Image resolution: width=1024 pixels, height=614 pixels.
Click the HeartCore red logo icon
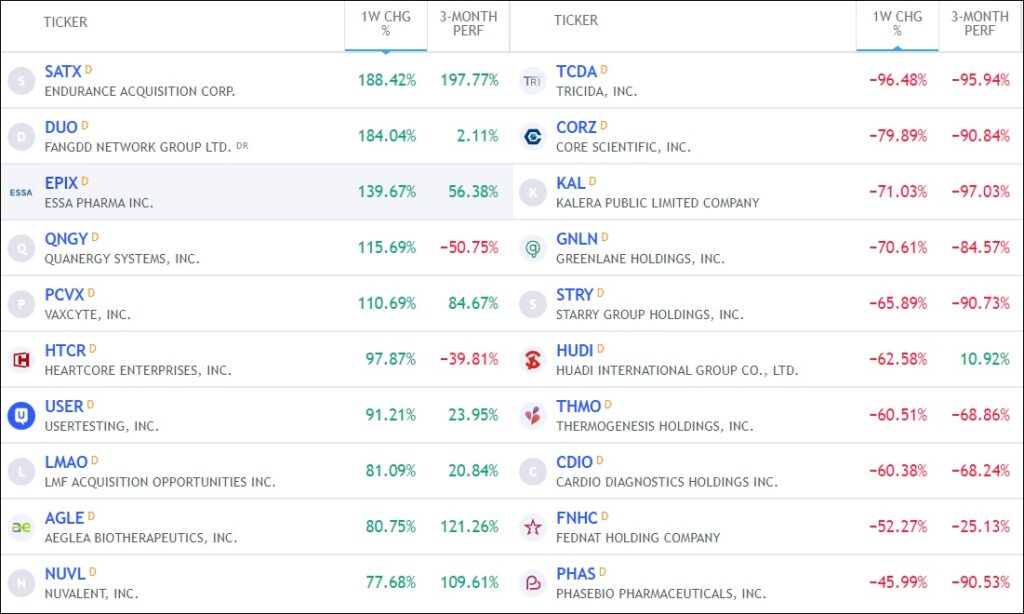21,360
